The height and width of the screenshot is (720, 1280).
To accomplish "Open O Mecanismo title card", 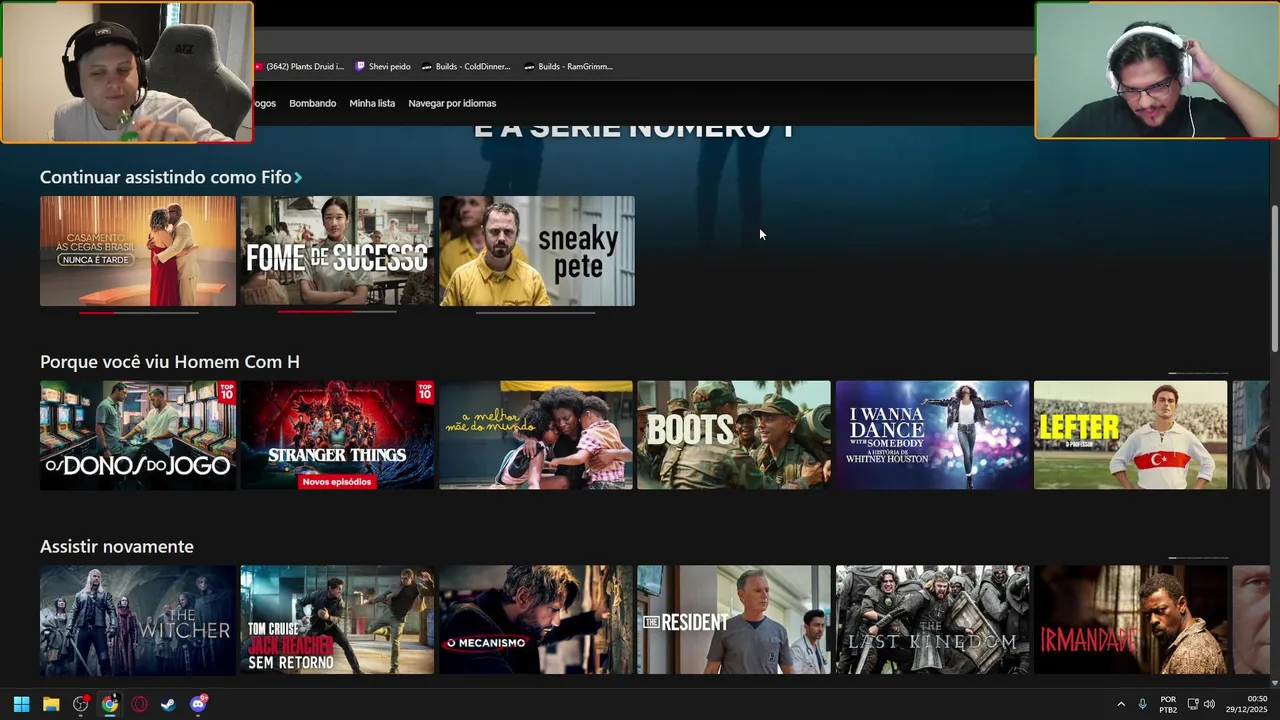I will pyautogui.click(x=536, y=620).
